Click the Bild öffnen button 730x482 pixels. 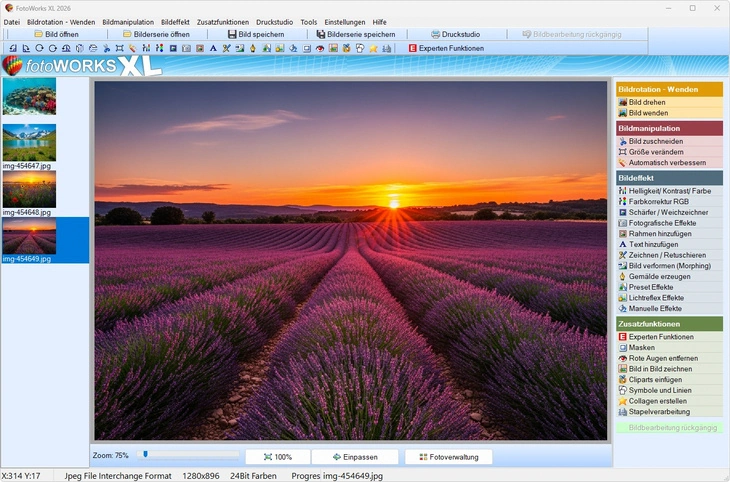tap(56, 34)
